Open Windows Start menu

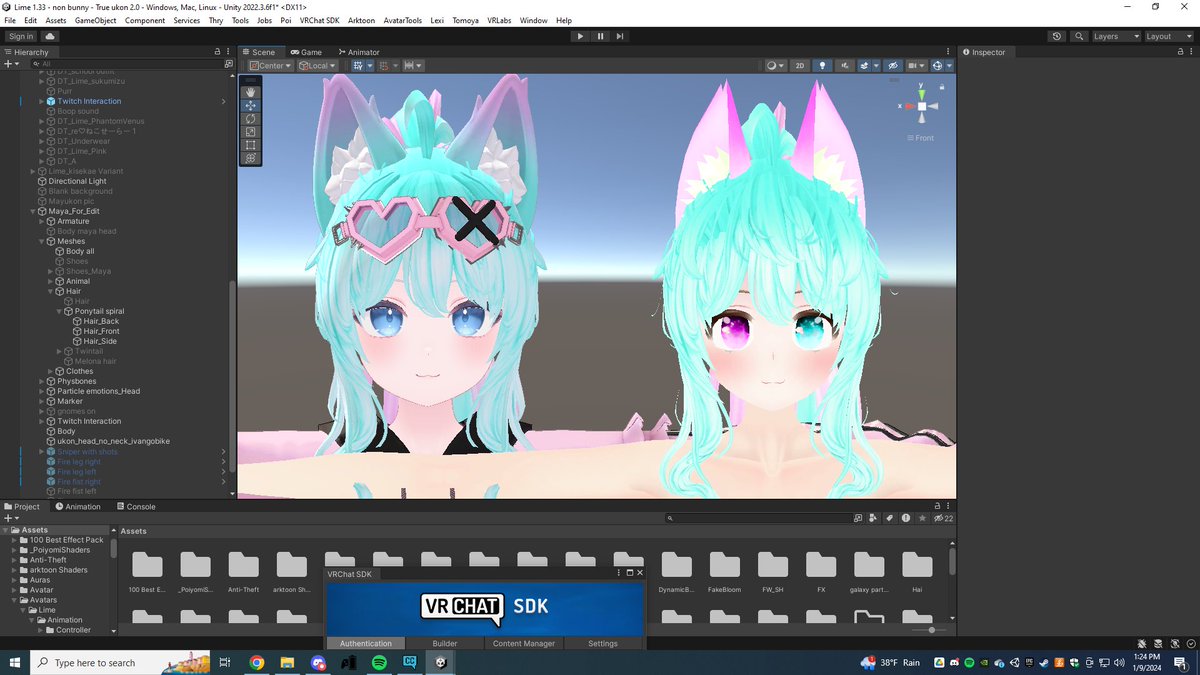click(15, 662)
